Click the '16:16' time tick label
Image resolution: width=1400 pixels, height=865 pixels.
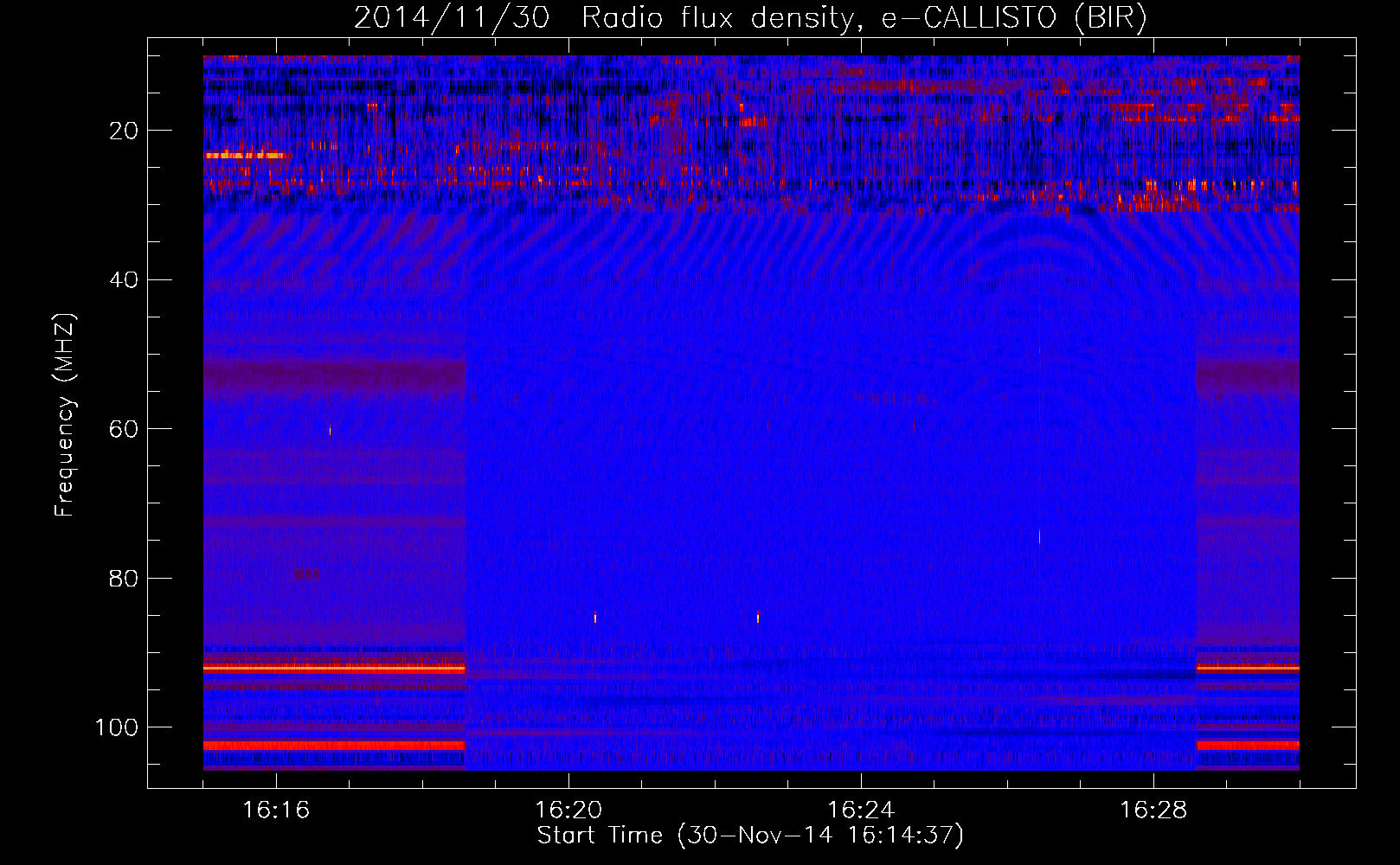coord(276,811)
